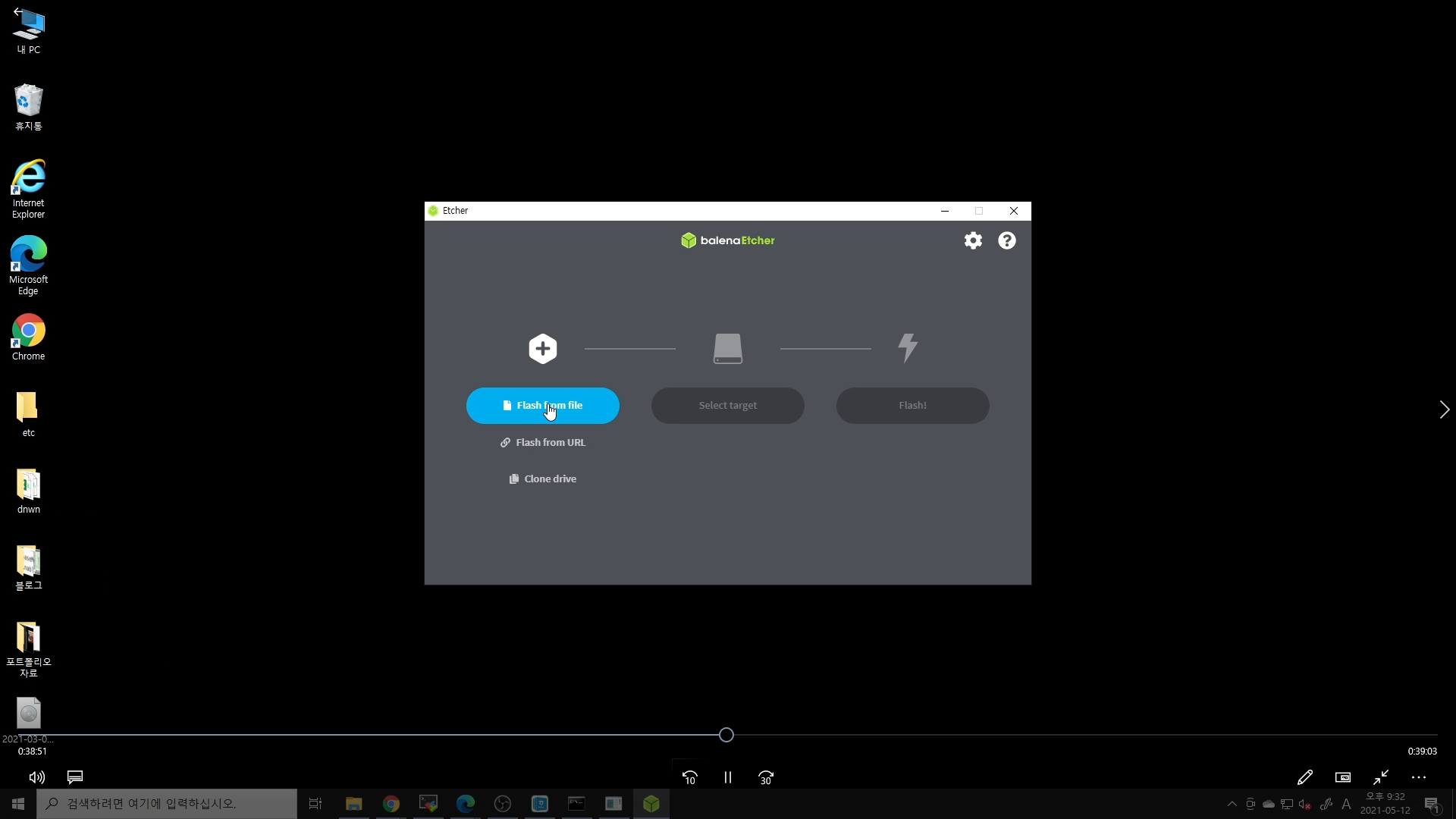Select Flash from URL option
This screenshot has width=1456, height=819.
point(543,443)
